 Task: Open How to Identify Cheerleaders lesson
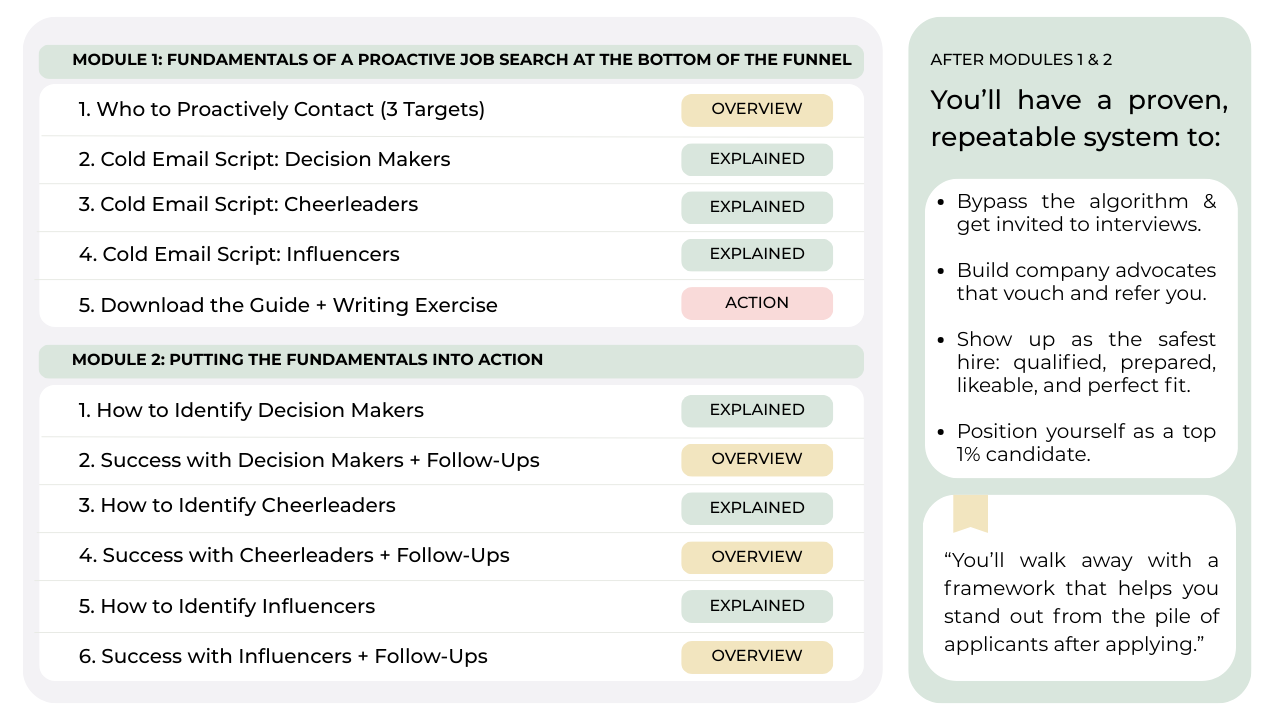[237, 506]
